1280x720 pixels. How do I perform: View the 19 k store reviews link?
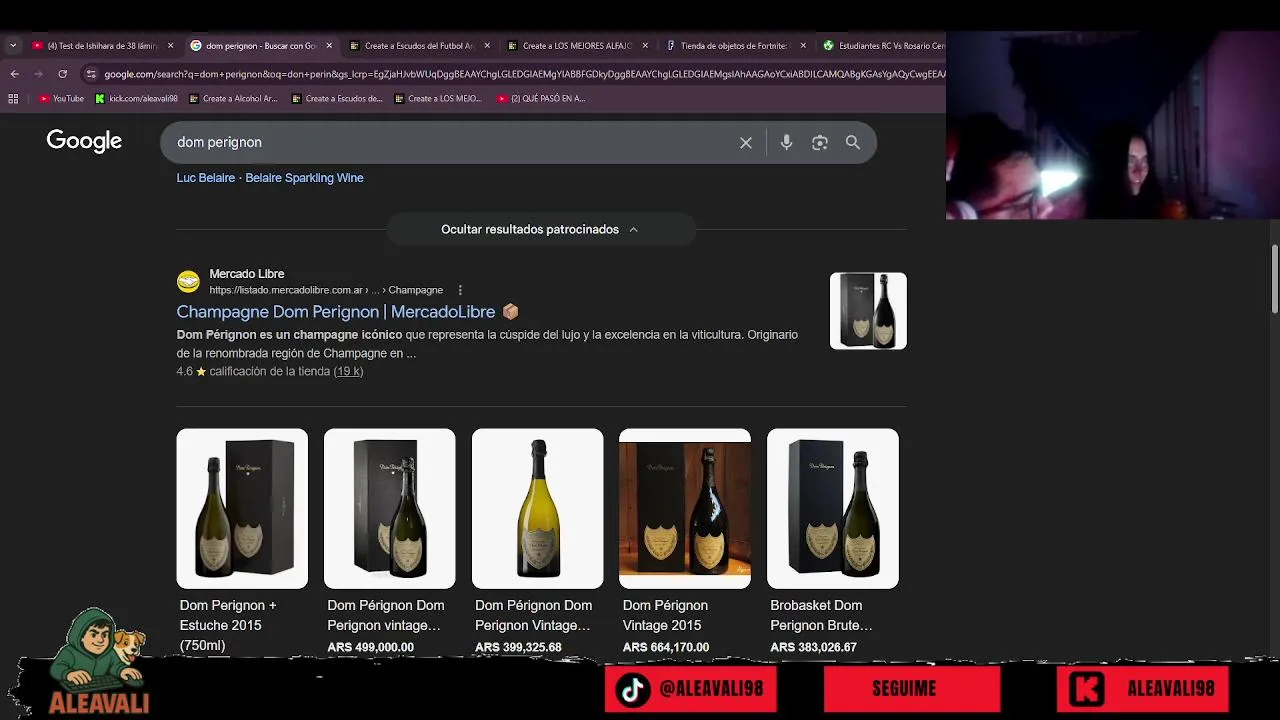[348, 371]
